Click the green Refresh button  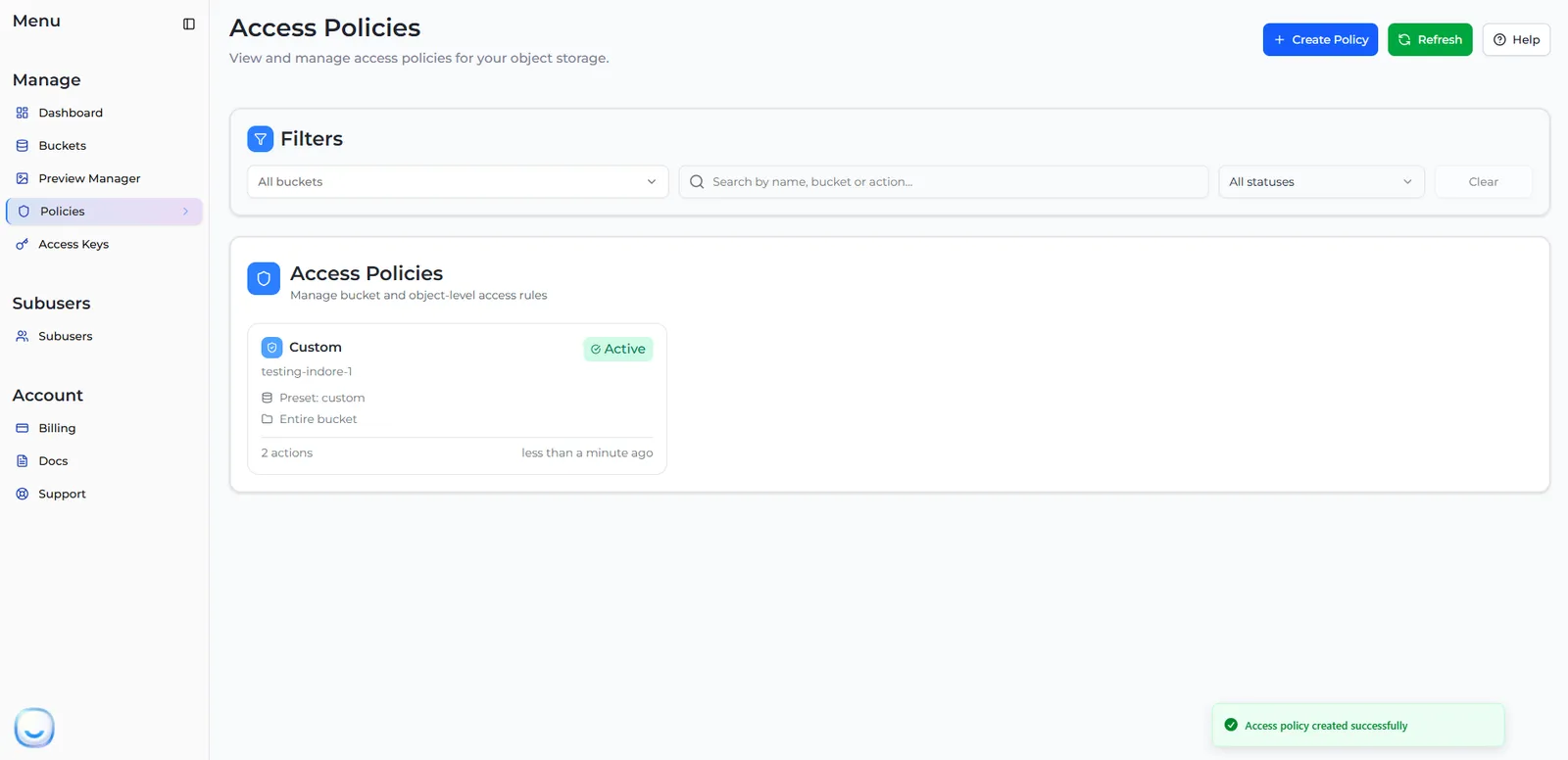click(x=1430, y=39)
